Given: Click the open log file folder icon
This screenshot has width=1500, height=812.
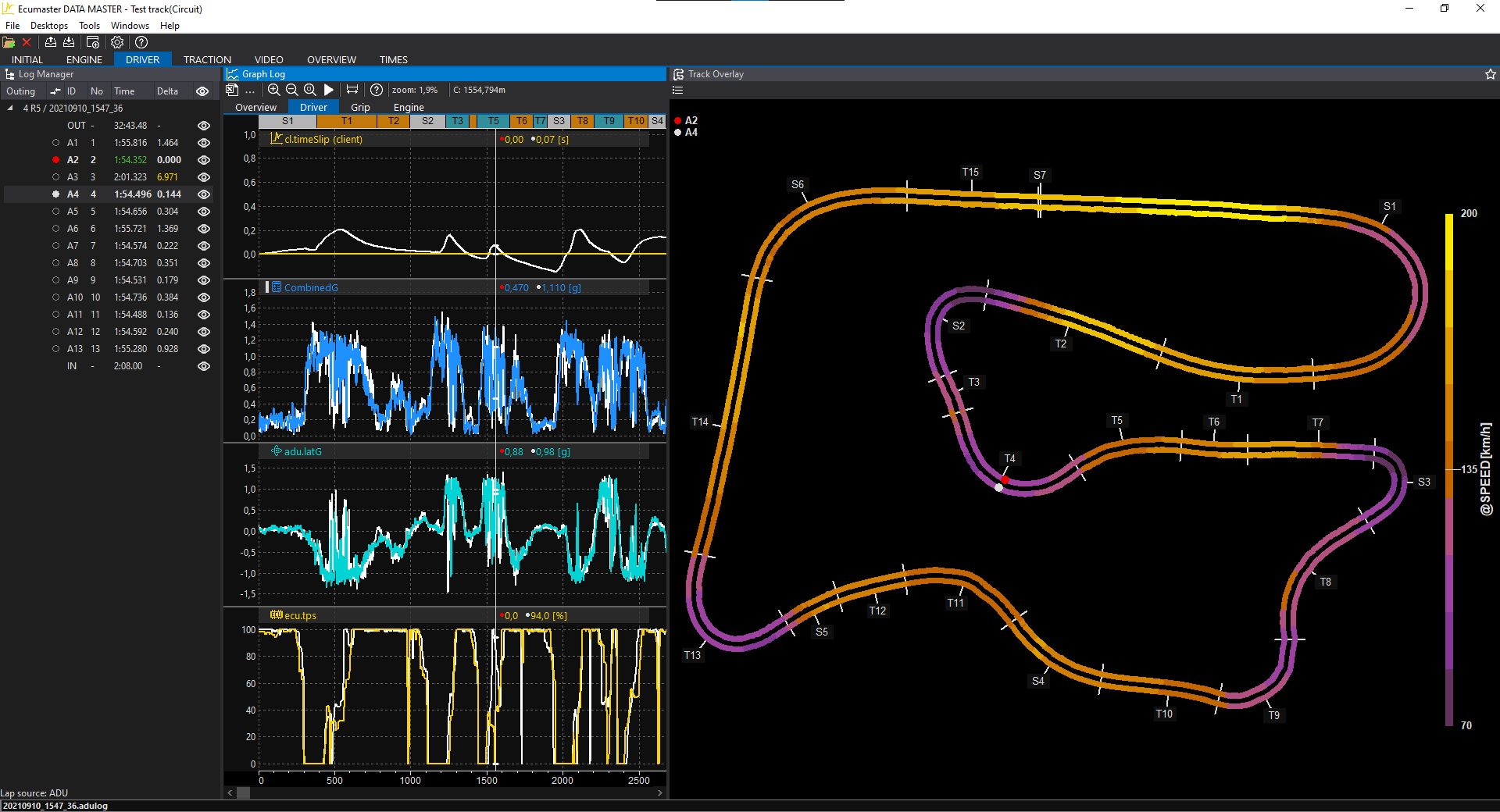Looking at the screenshot, I should click(x=9, y=42).
